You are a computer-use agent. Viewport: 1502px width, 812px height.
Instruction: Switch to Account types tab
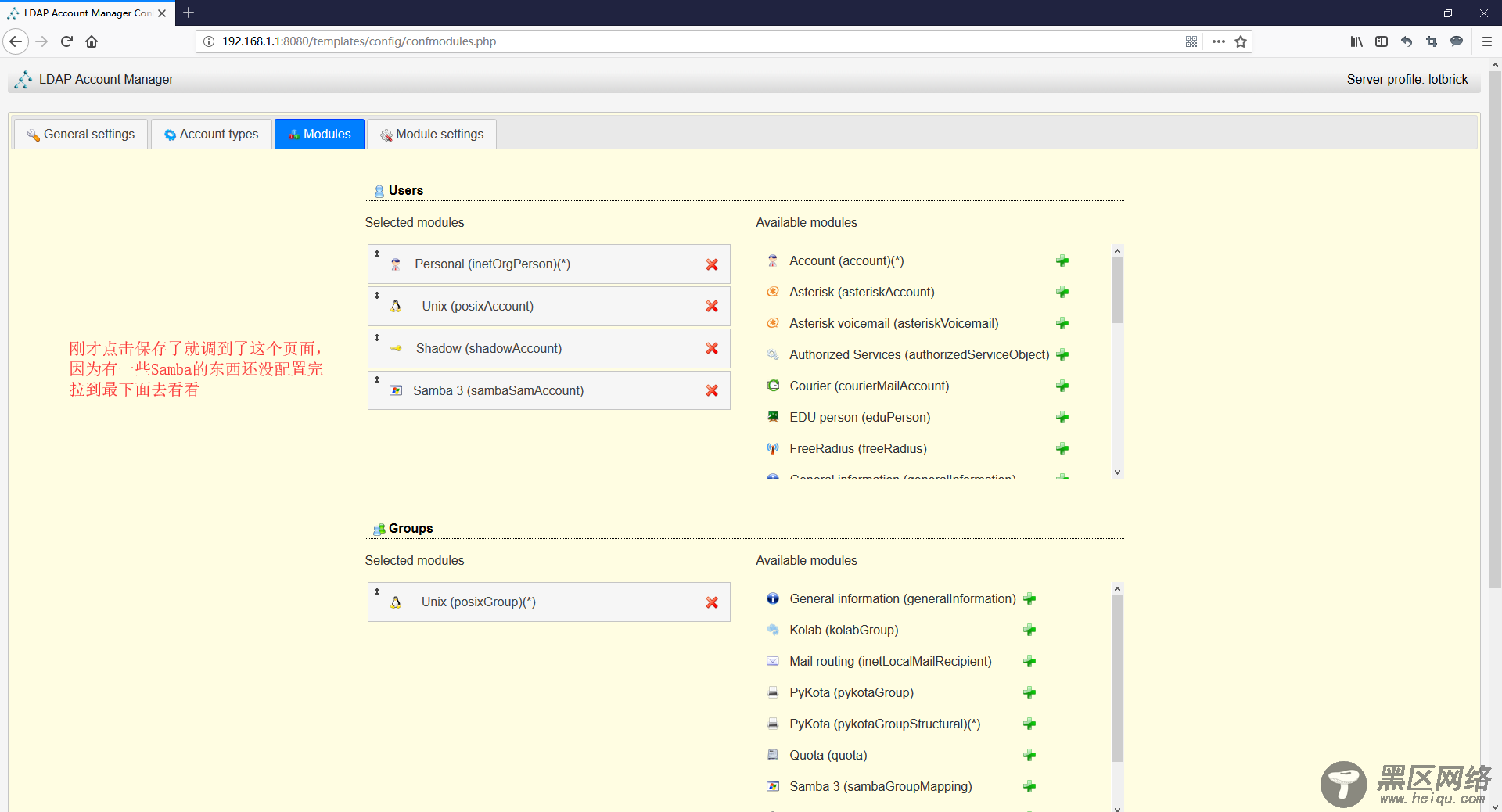point(211,135)
